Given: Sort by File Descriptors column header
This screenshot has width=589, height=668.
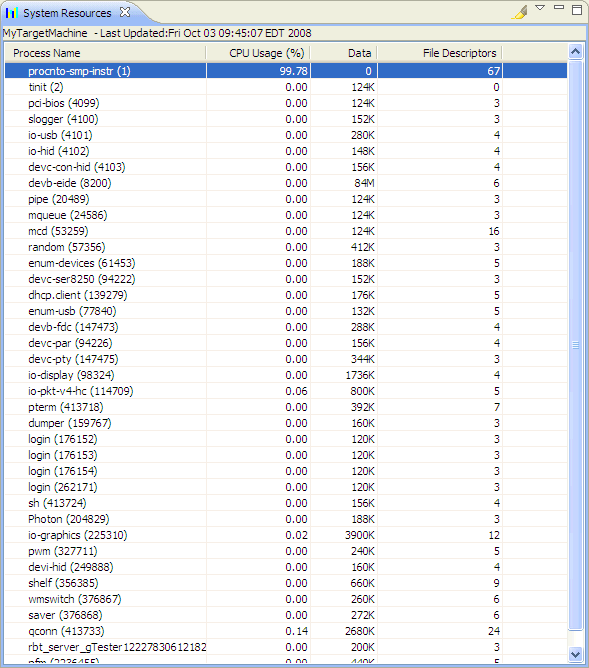Looking at the screenshot, I should [440, 53].
